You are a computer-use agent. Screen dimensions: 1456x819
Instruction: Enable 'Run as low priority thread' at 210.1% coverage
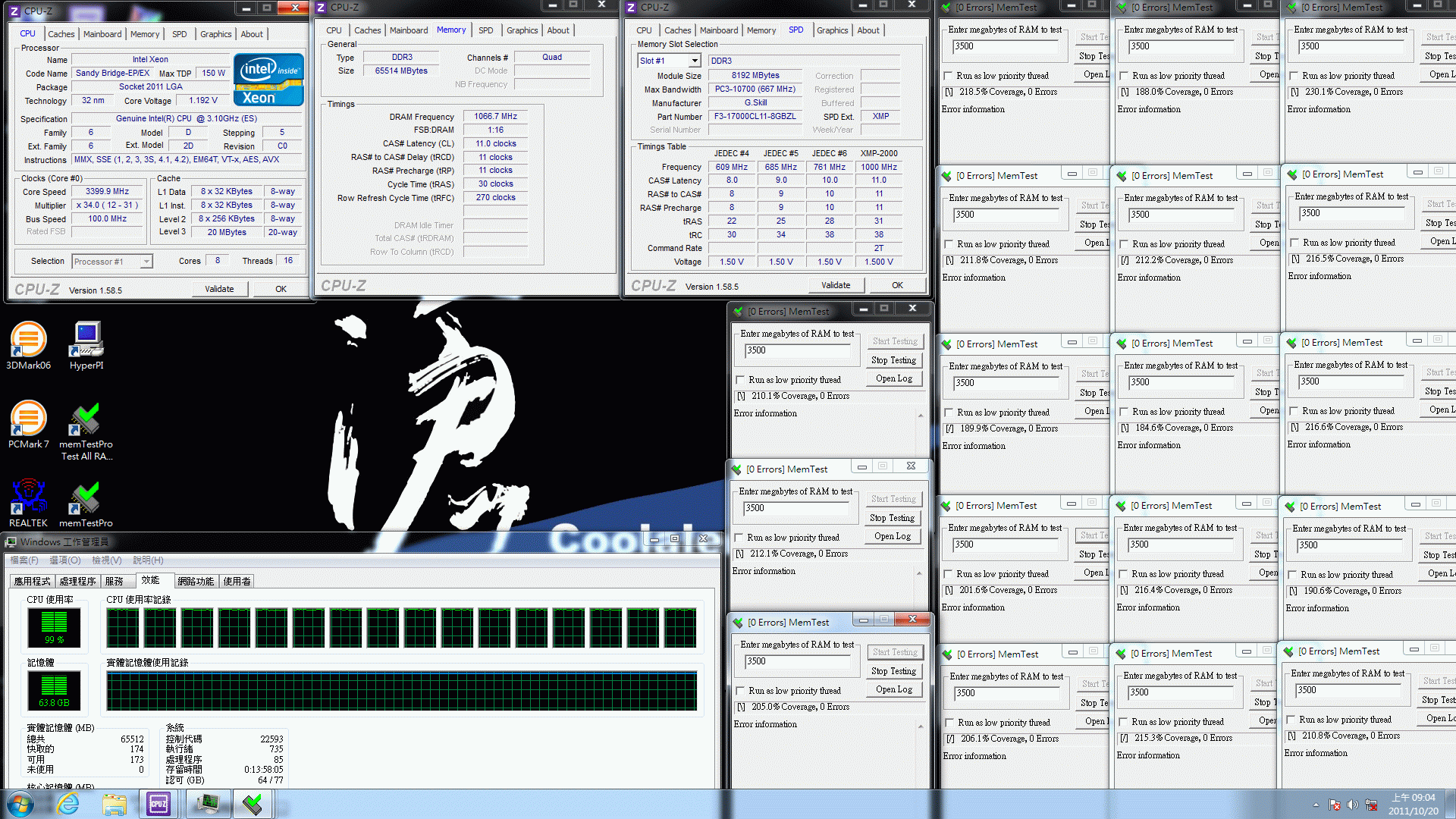click(x=740, y=380)
